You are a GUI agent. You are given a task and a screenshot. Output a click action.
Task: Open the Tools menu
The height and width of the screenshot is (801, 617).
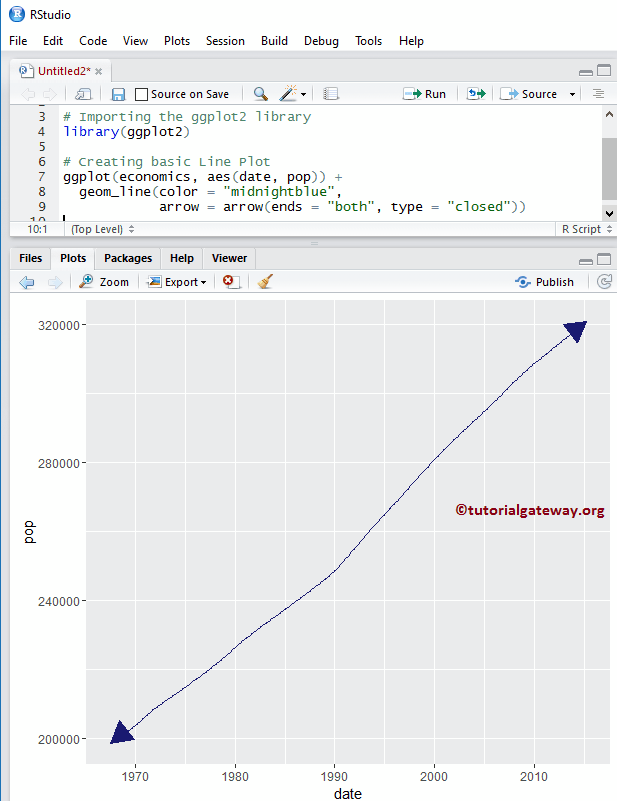[369, 41]
